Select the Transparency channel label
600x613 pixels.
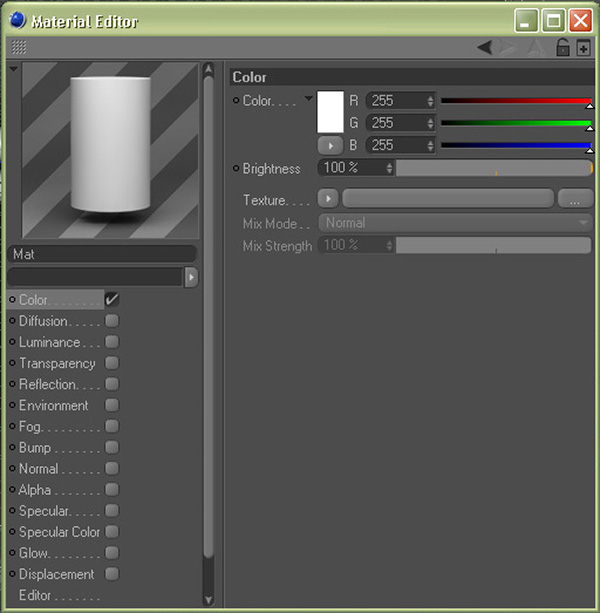click(57, 363)
